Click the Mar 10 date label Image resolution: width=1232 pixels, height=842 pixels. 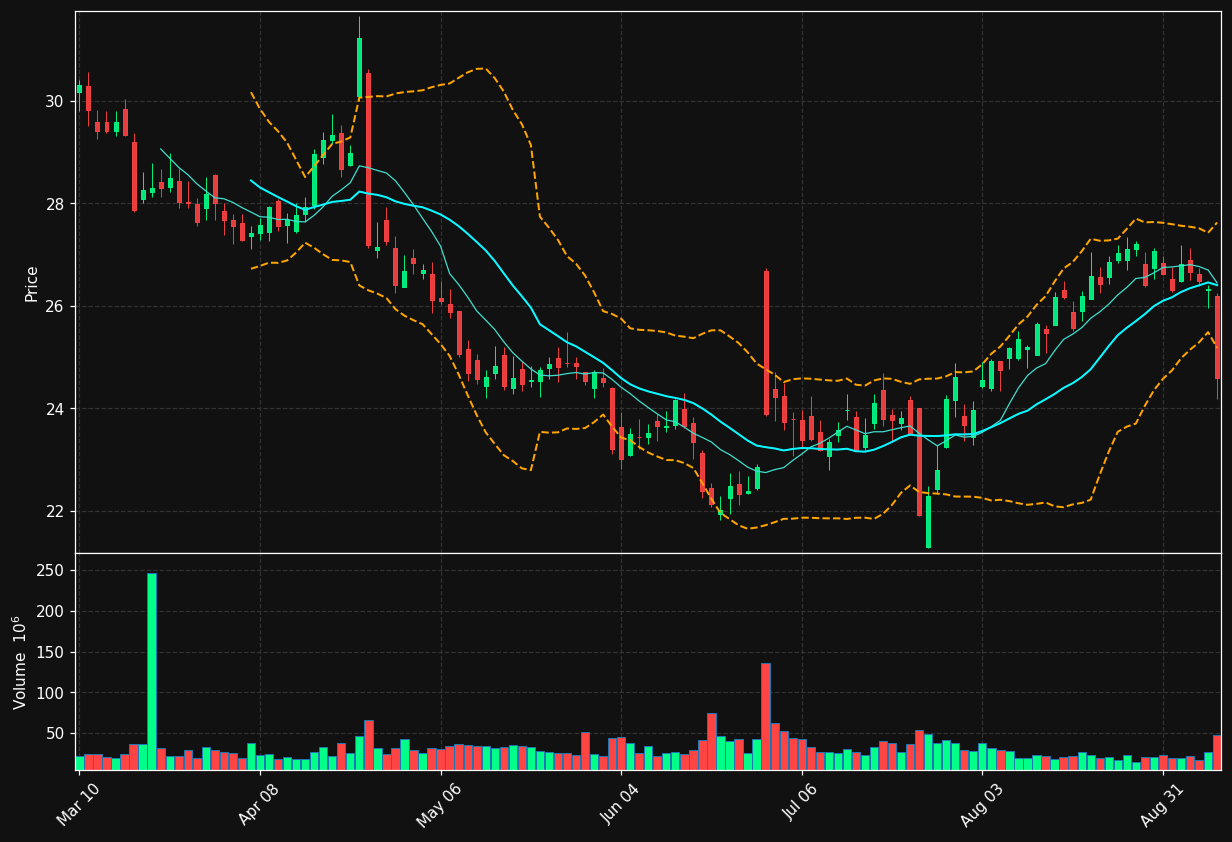click(x=79, y=804)
